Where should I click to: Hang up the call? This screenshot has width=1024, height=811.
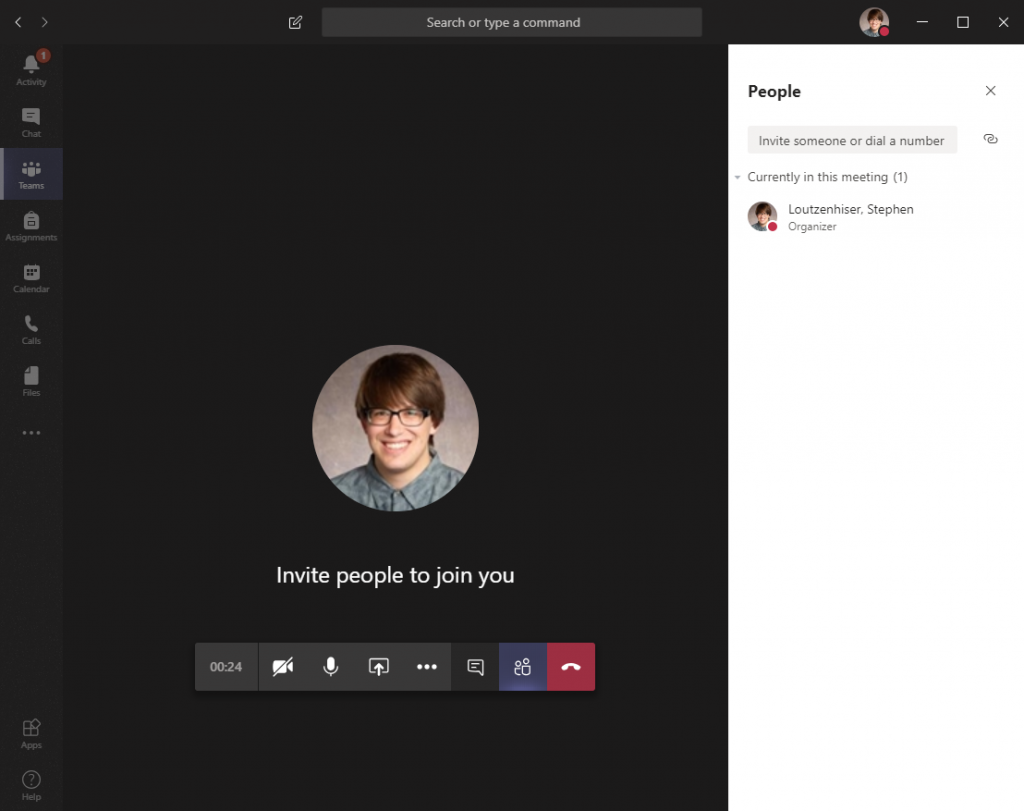pyautogui.click(x=571, y=667)
